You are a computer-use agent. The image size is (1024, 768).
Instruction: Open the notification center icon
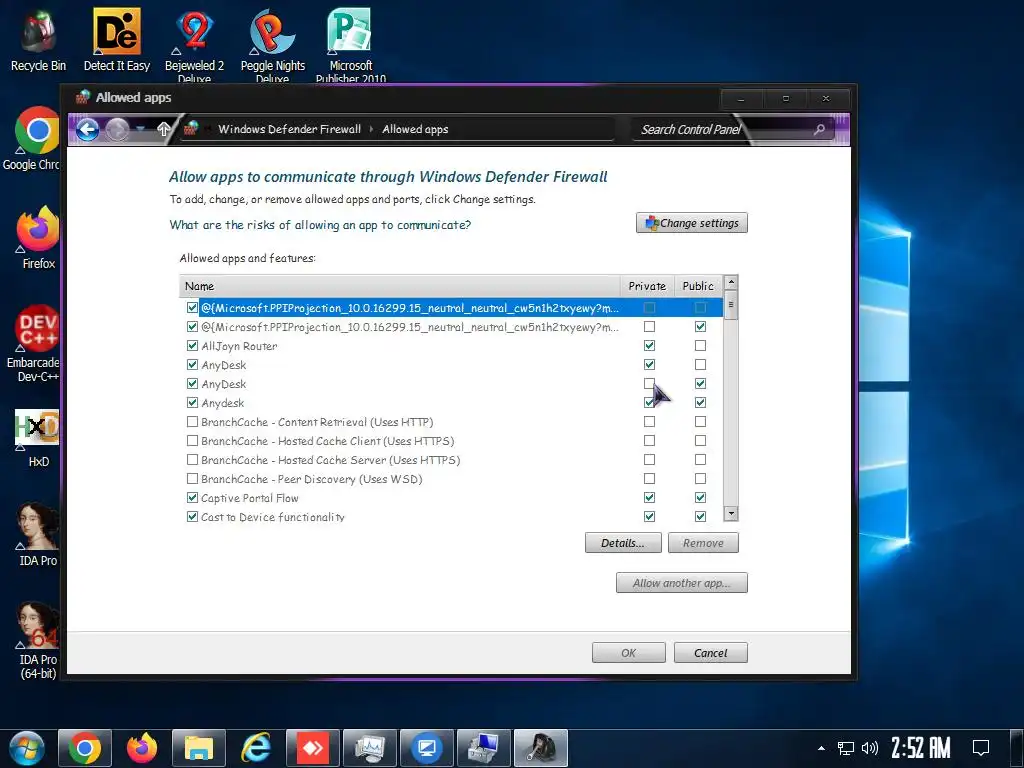pos(980,748)
